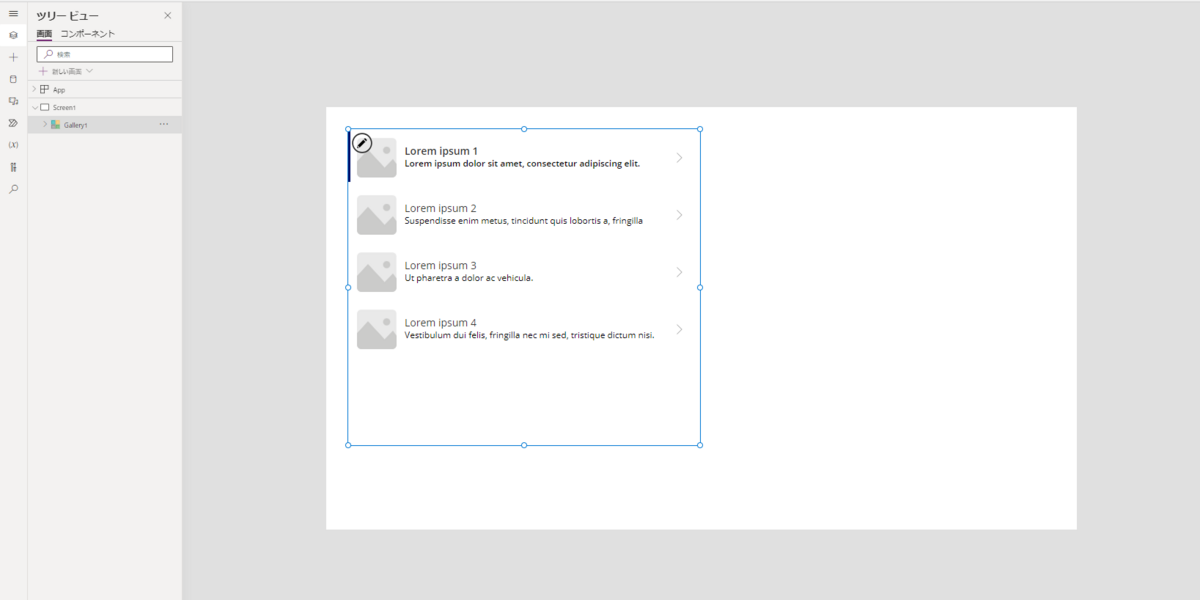Screen dimensions: 1200x600
Task: Select the 'Lorem ipsum 1' title text
Action: [441, 151]
